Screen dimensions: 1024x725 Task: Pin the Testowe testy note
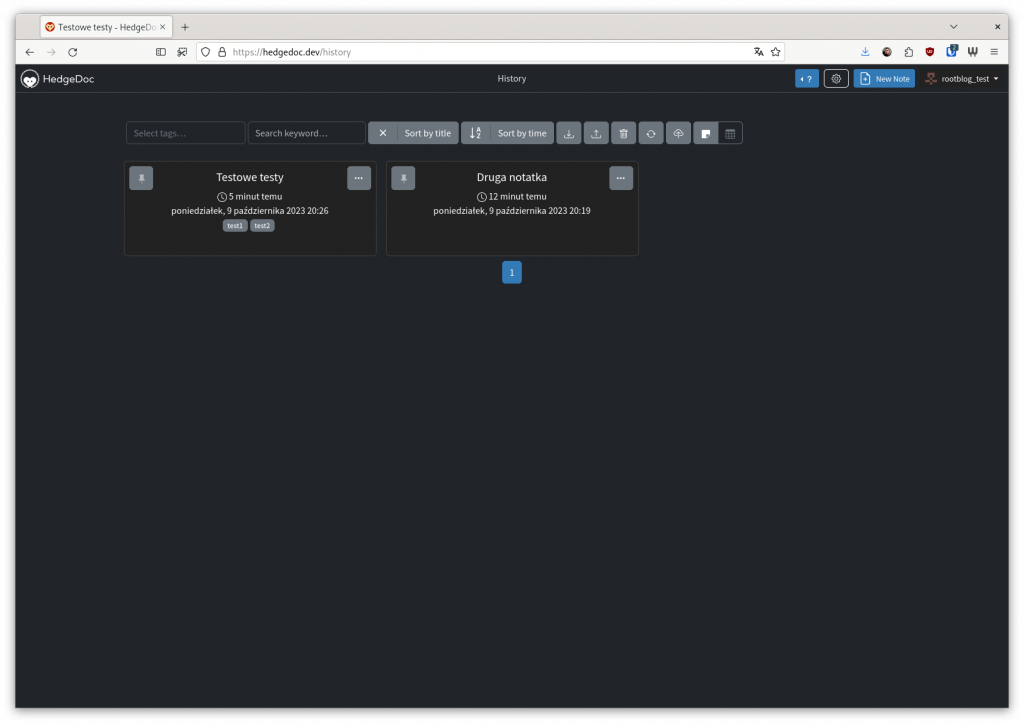click(141, 178)
